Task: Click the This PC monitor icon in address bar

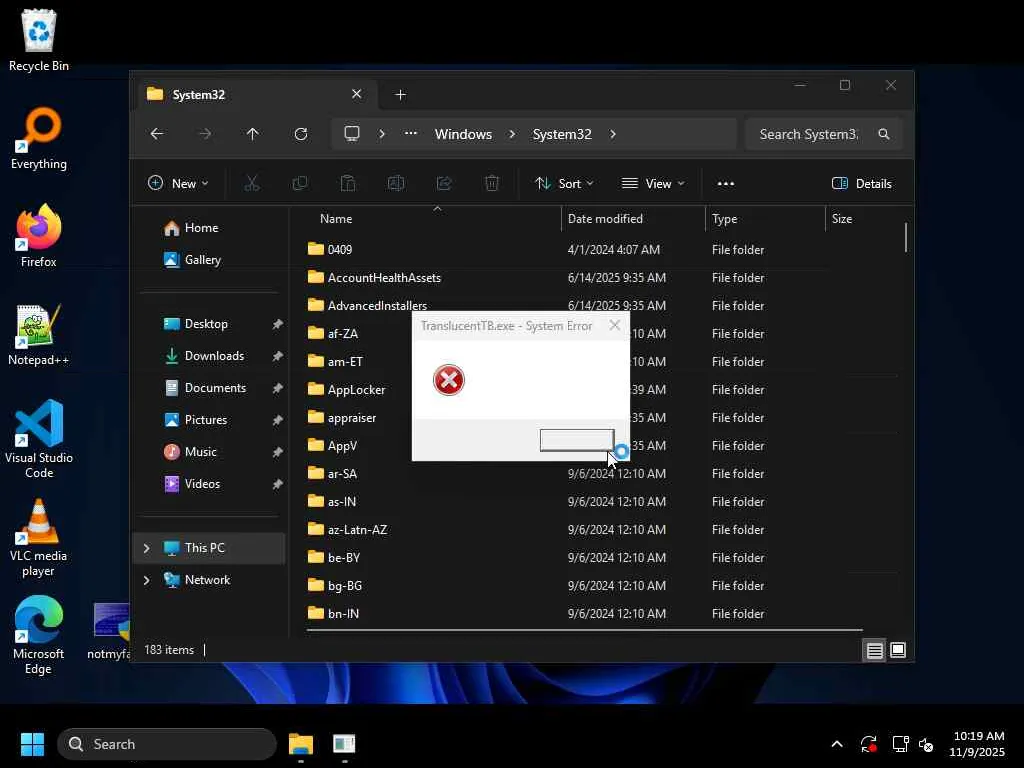Action: pos(352,134)
